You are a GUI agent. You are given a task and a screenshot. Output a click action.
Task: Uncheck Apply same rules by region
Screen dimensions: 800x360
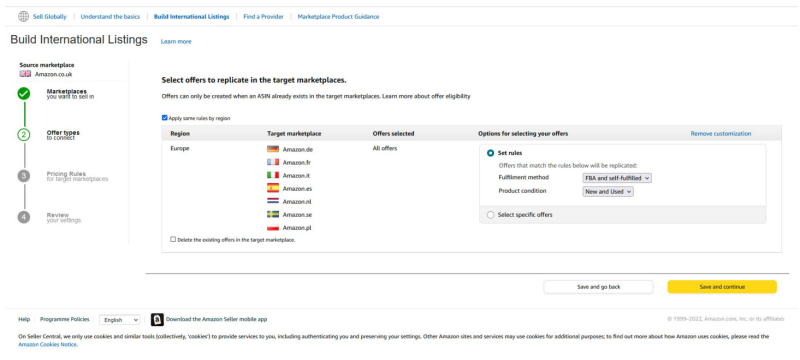tap(165, 118)
